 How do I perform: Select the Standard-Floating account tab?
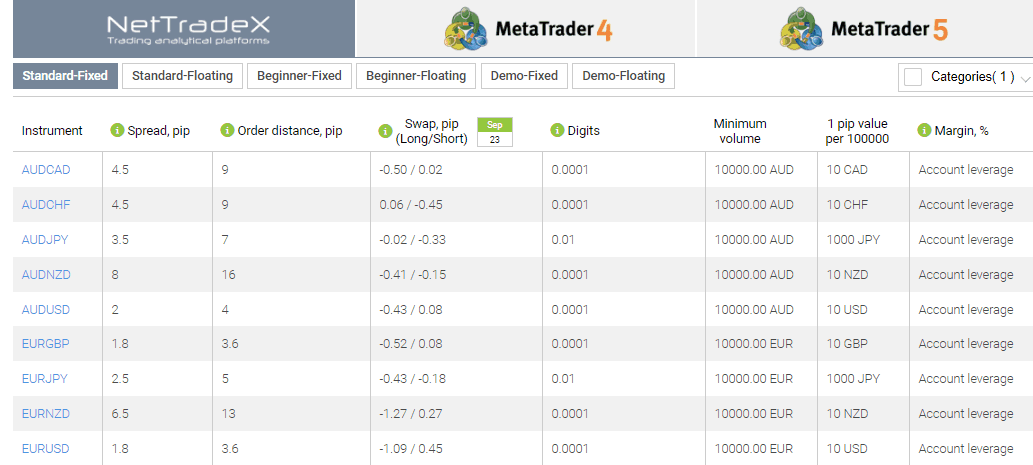pos(182,76)
